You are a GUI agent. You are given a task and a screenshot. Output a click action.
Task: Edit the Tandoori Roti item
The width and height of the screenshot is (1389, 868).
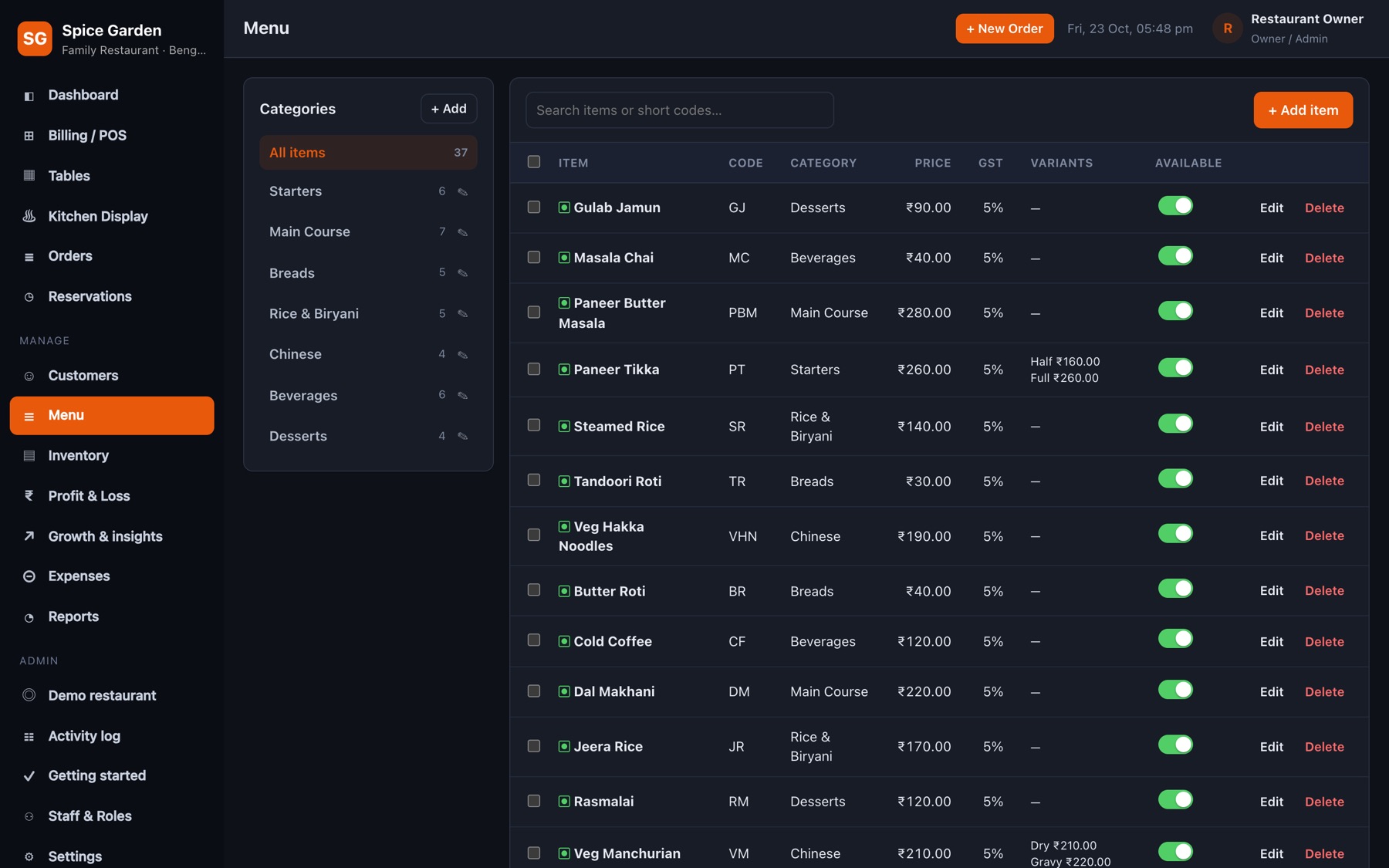(x=1271, y=481)
